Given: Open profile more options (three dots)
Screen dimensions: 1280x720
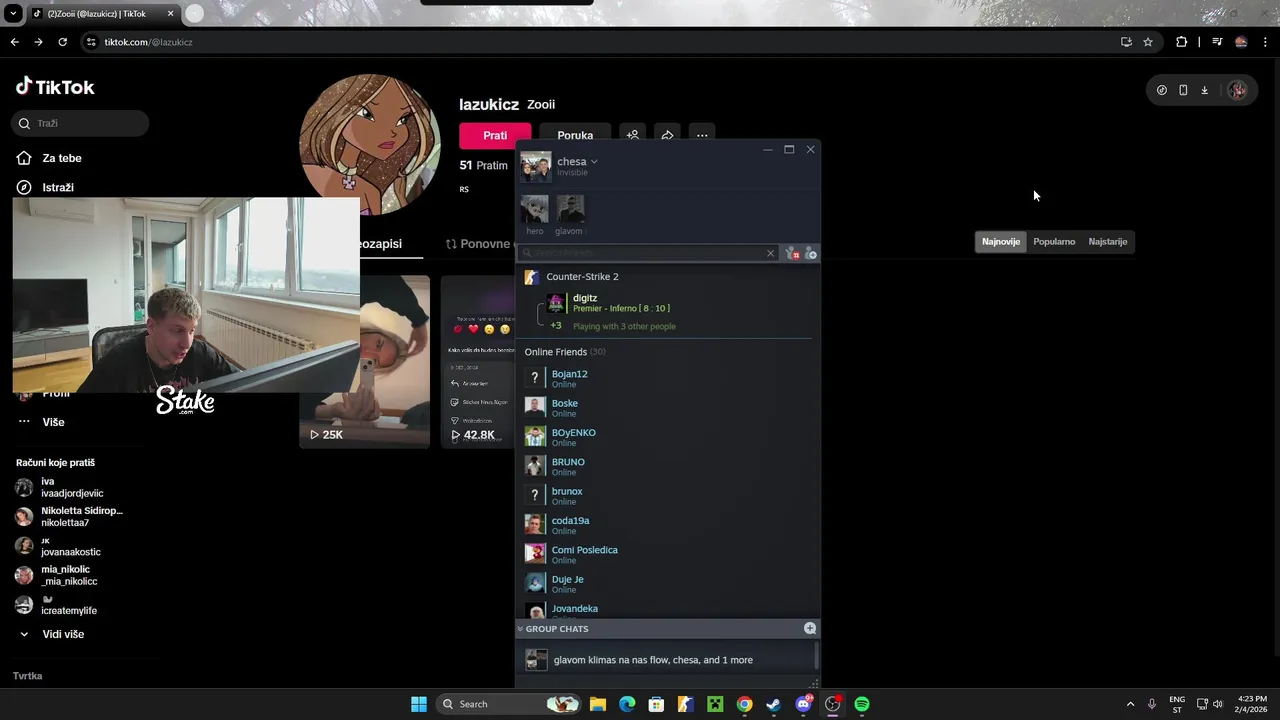Looking at the screenshot, I should coord(702,135).
